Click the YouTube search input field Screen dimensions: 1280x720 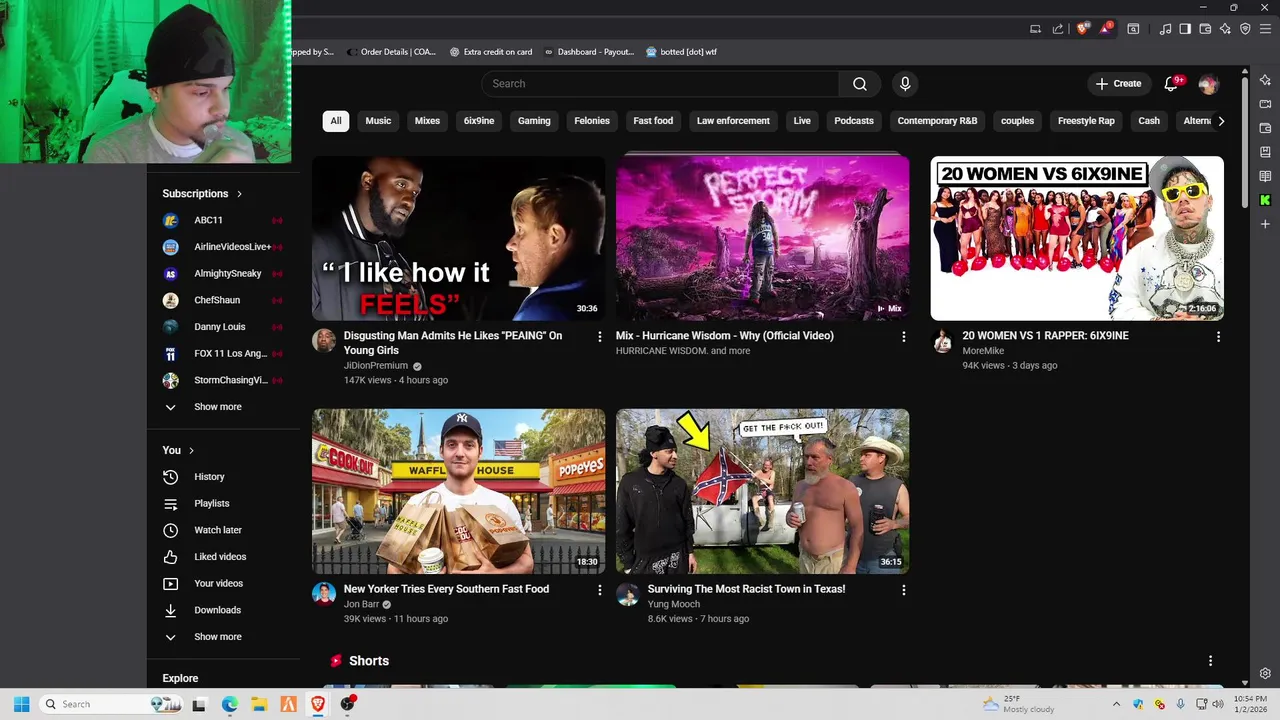pos(660,84)
